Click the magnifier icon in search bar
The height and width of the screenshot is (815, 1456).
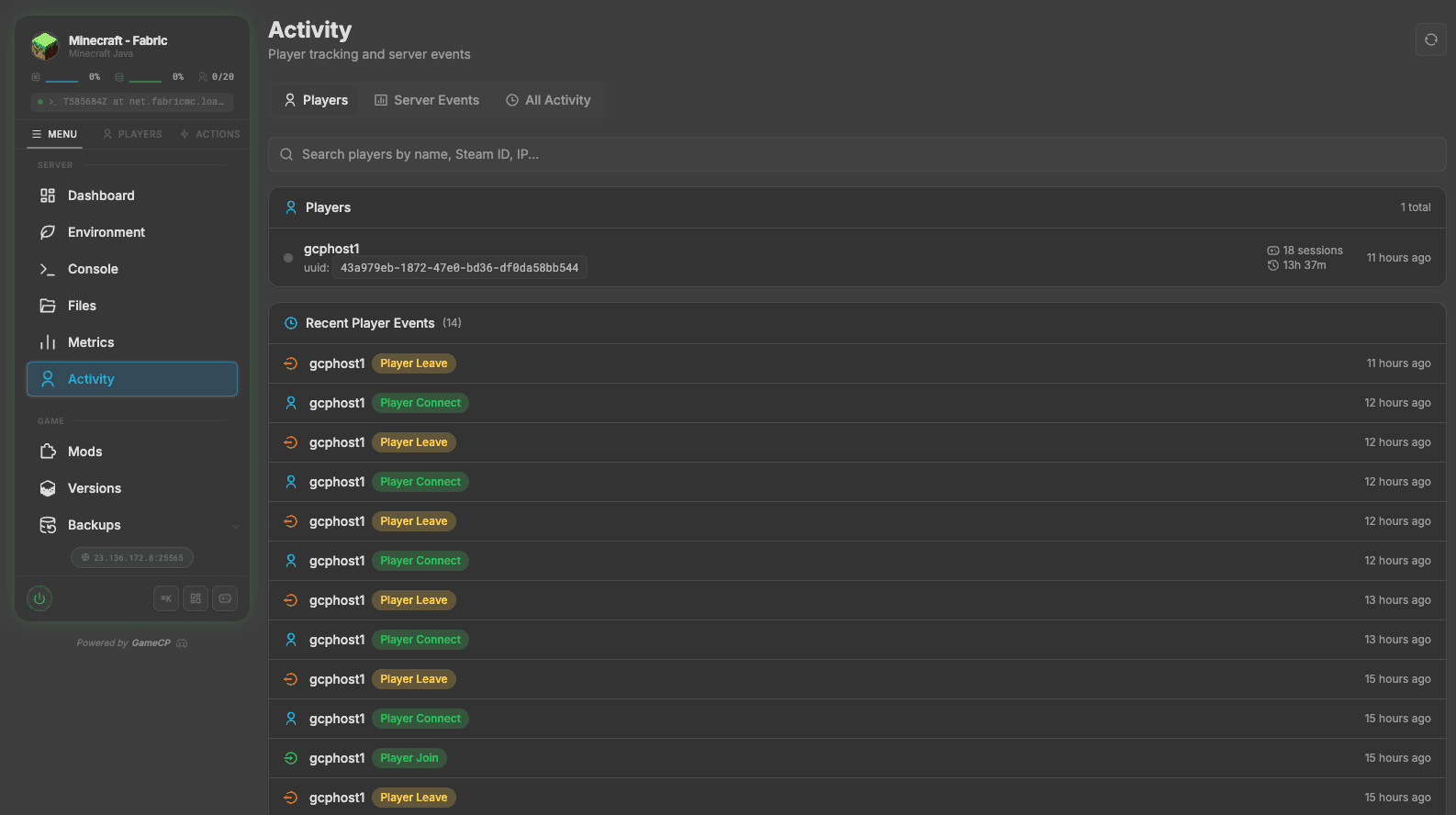286,154
